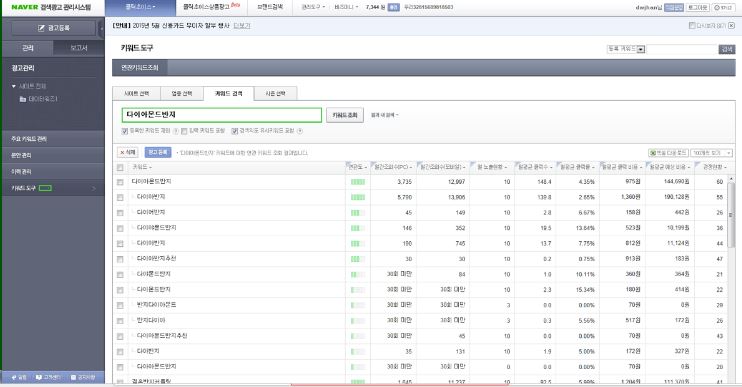Switch to the 업종 선택 tab
Screen dimensions: 742x387
182,94
